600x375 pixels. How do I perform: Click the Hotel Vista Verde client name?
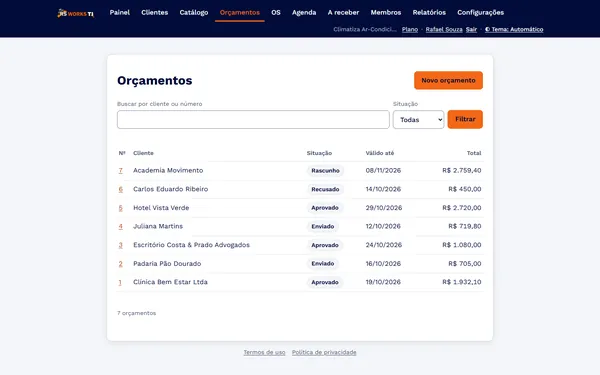pos(161,208)
